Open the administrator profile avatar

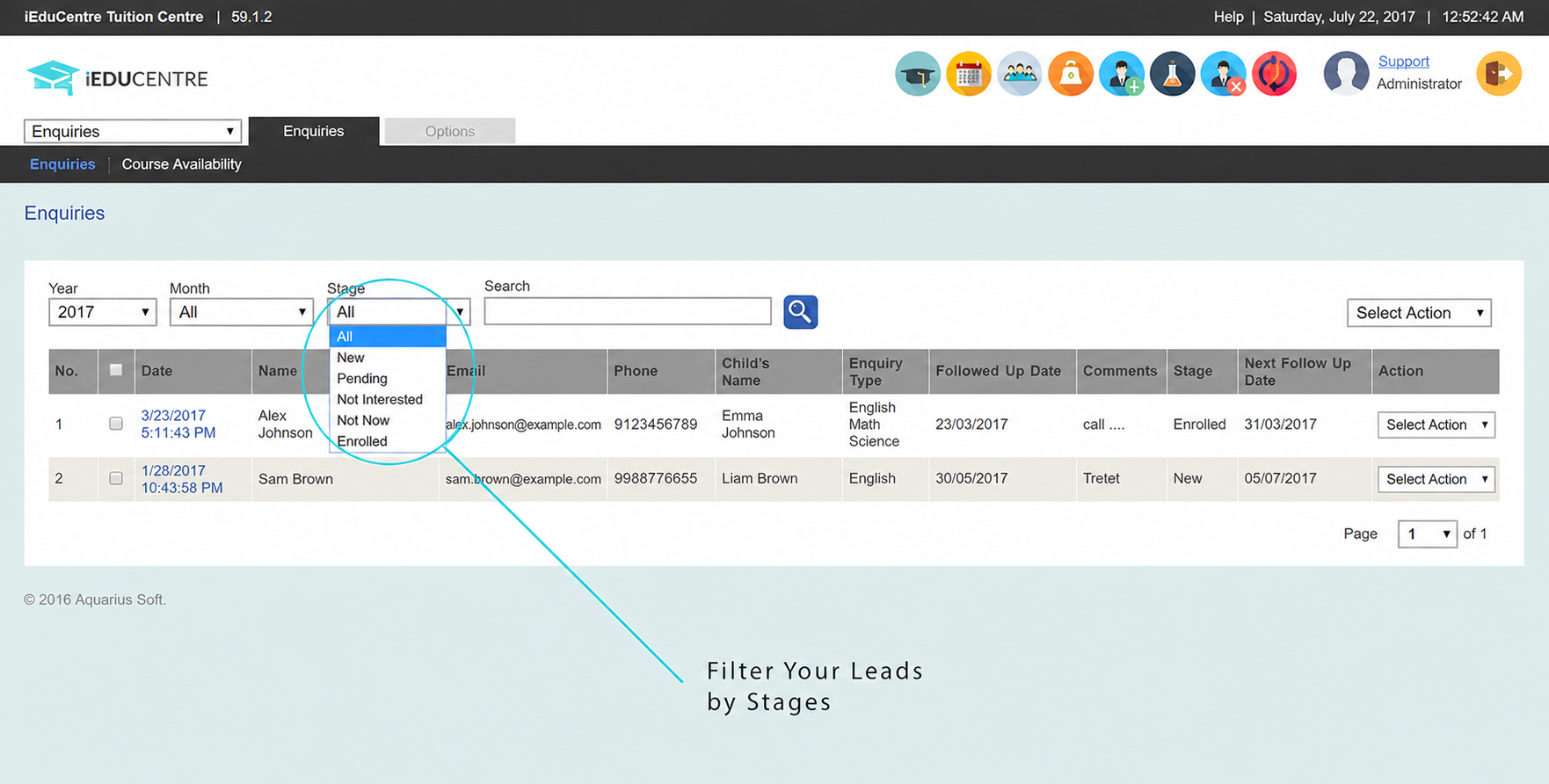pos(1346,74)
